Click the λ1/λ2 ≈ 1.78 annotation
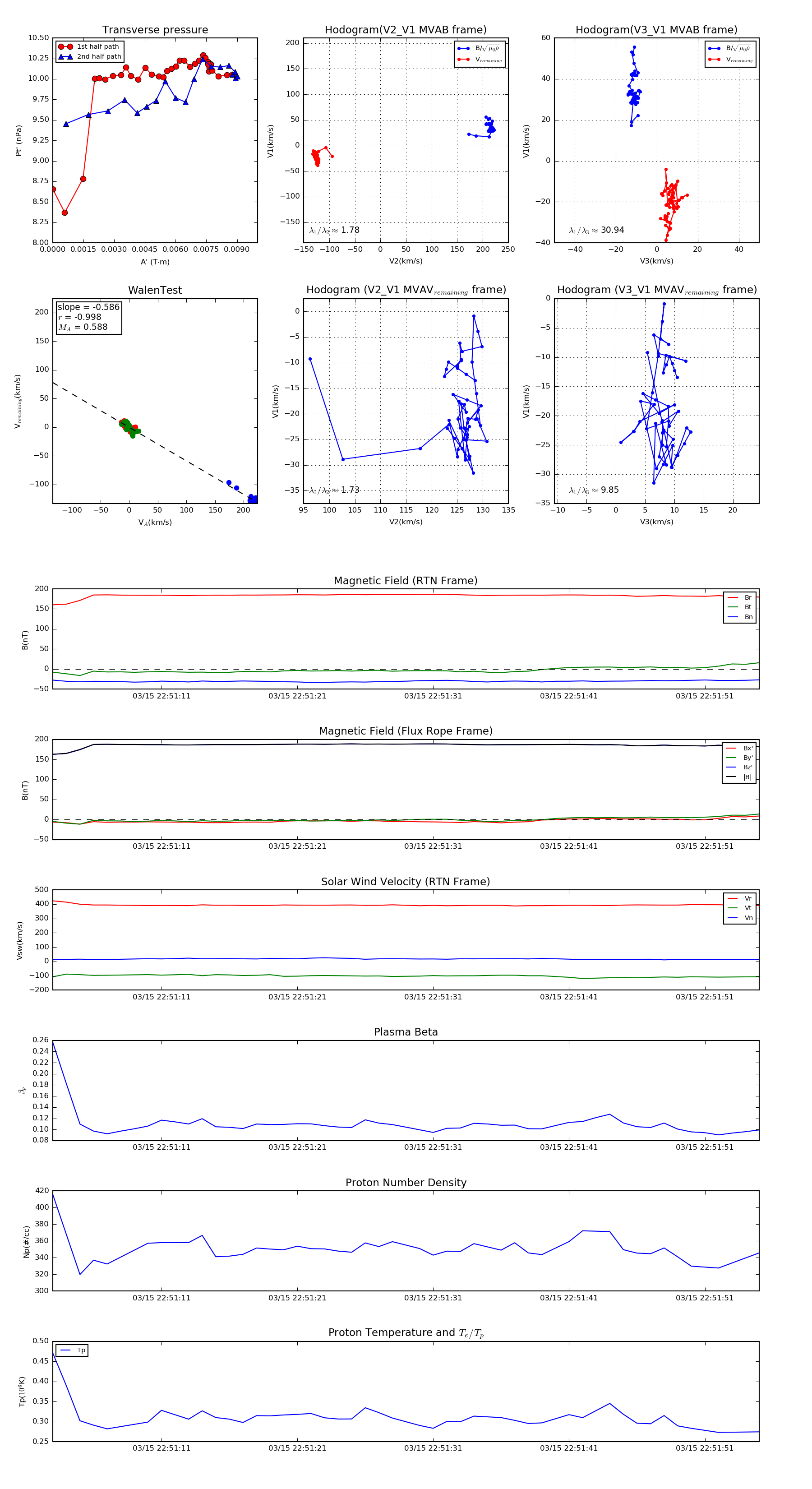 tap(335, 230)
